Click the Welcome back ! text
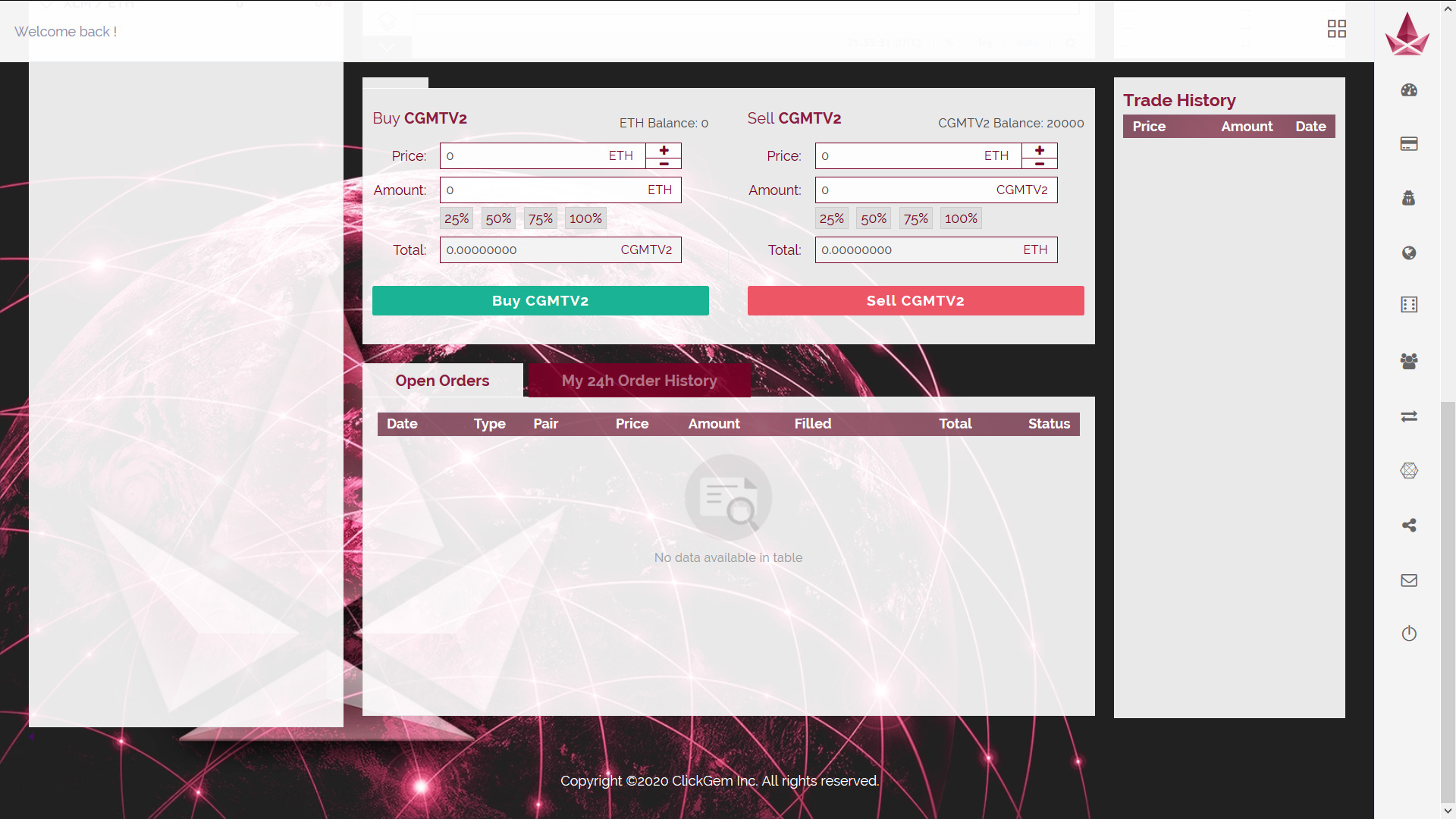1456x819 pixels. coord(65,32)
